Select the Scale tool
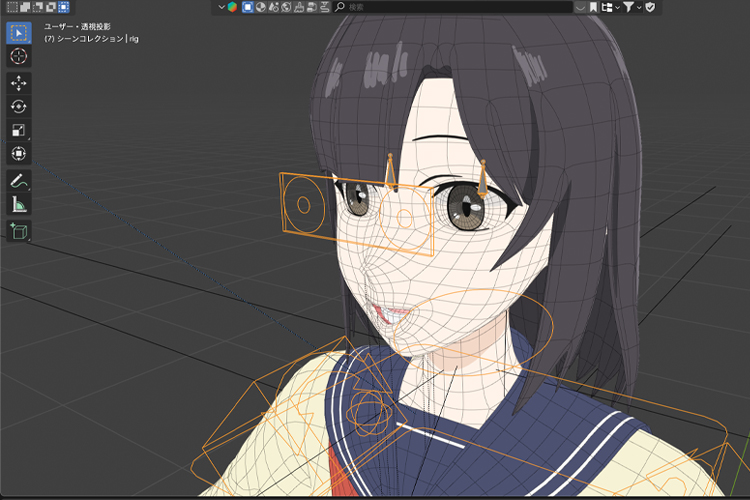Image resolution: width=750 pixels, height=500 pixels. coord(18,130)
